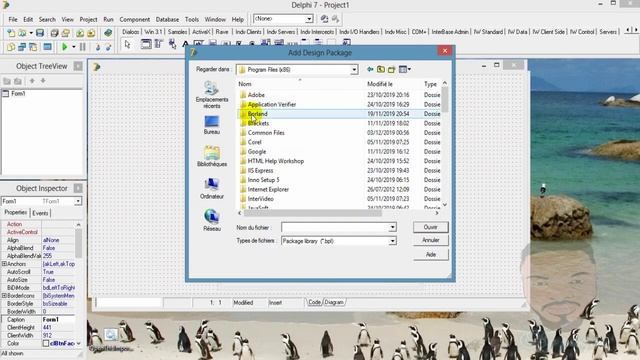Click the Aide button
The width and height of the screenshot is (640, 360).
430,254
